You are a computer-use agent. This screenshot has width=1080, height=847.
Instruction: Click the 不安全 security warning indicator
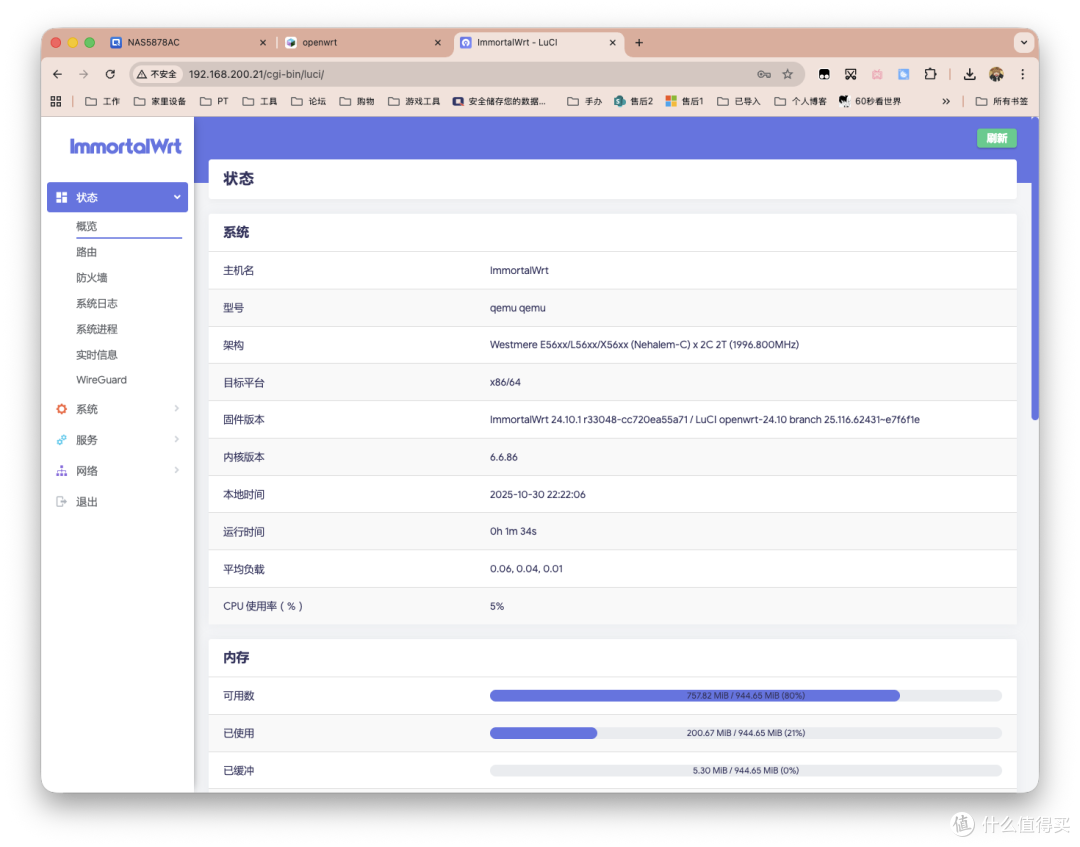pos(157,74)
